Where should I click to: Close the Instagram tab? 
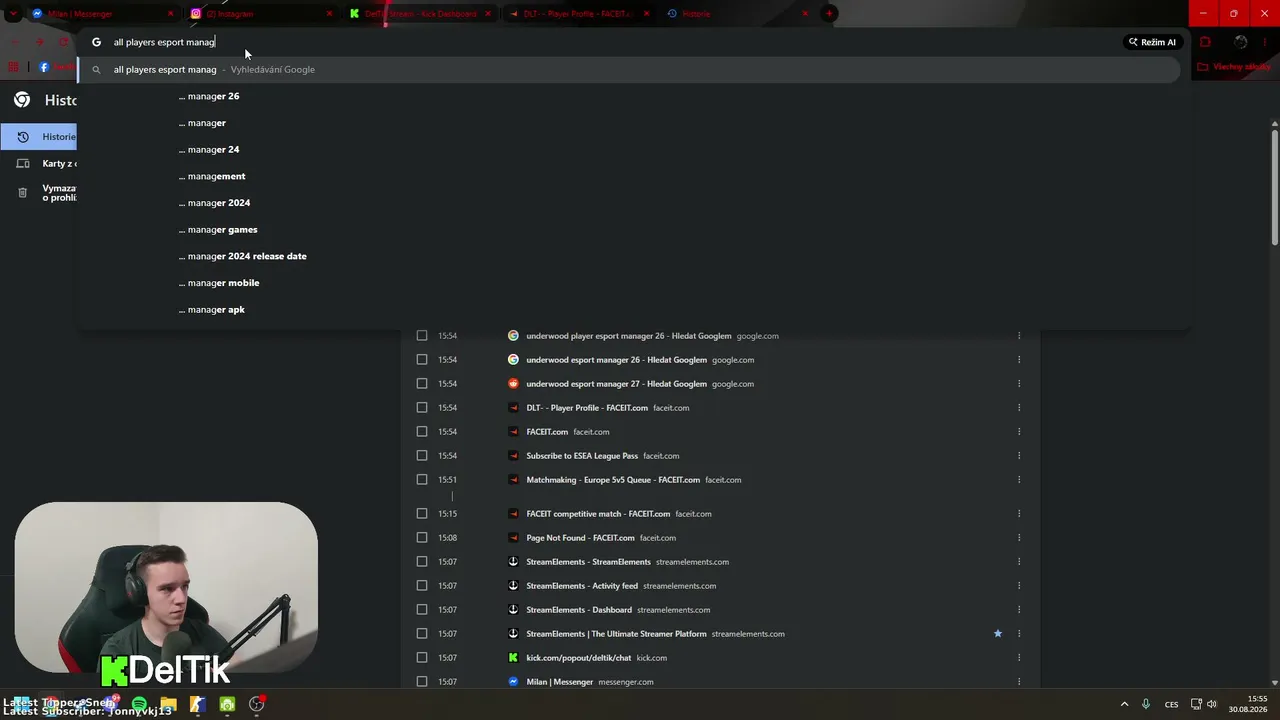pos(329,14)
